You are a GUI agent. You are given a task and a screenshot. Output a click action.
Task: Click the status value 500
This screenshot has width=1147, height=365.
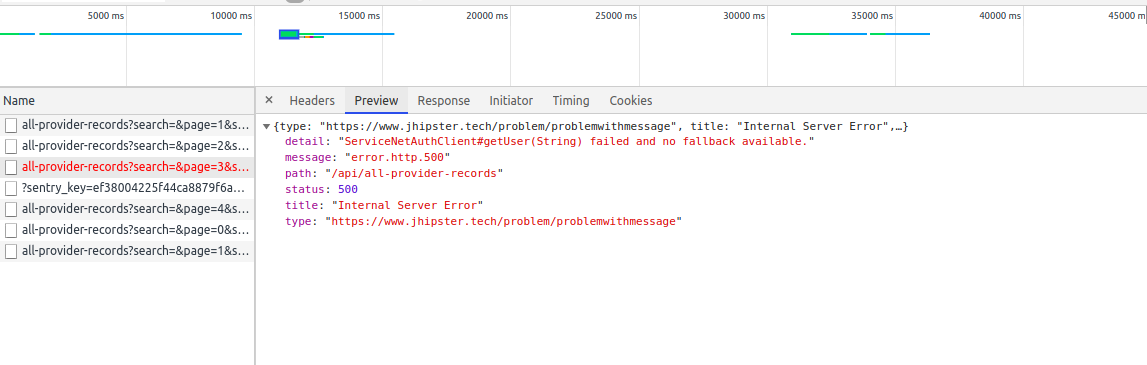click(x=347, y=189)
